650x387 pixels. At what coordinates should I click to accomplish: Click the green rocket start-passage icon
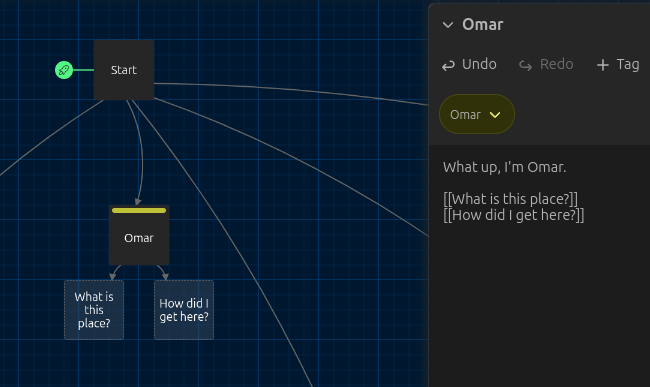pos(64,70)
